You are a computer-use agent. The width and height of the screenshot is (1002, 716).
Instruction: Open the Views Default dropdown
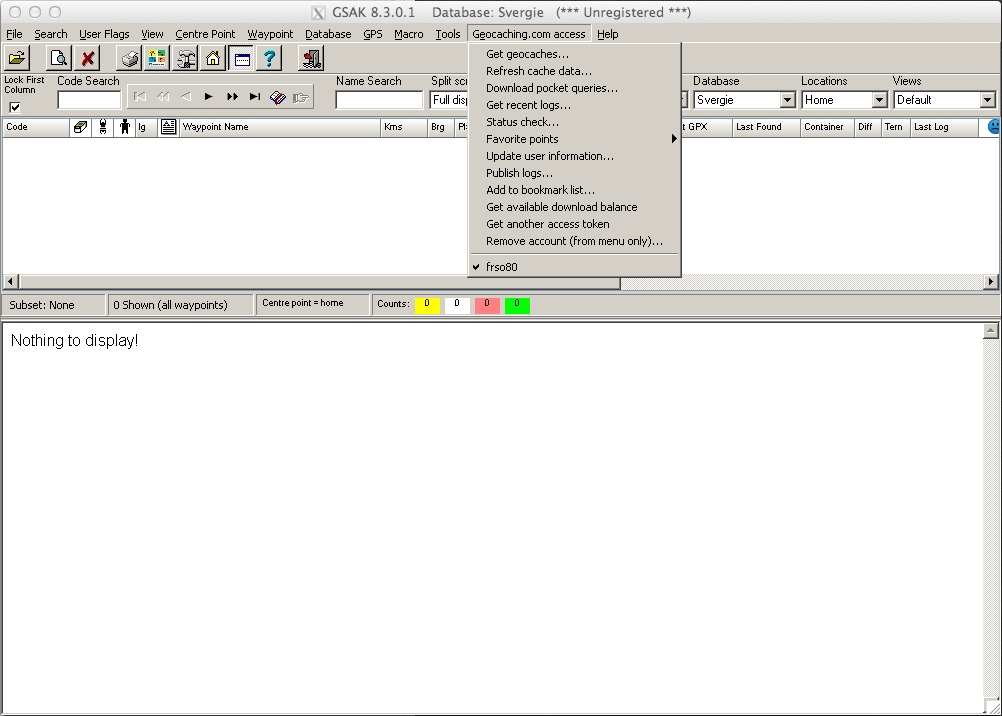(987, 100)
